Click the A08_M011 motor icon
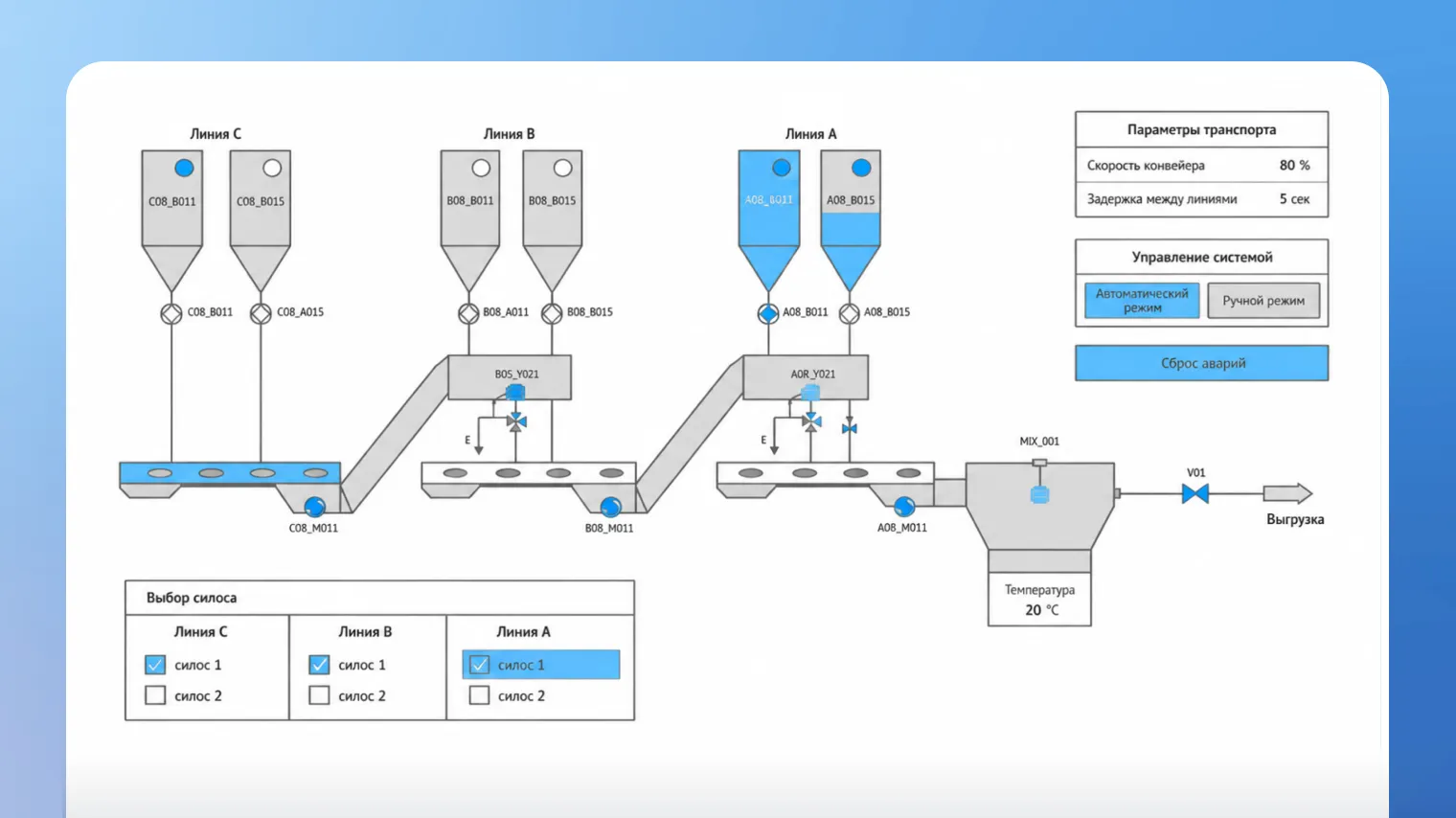This screenshot has height=818, width=1456. pyautogui.click(x=904, y=506)
